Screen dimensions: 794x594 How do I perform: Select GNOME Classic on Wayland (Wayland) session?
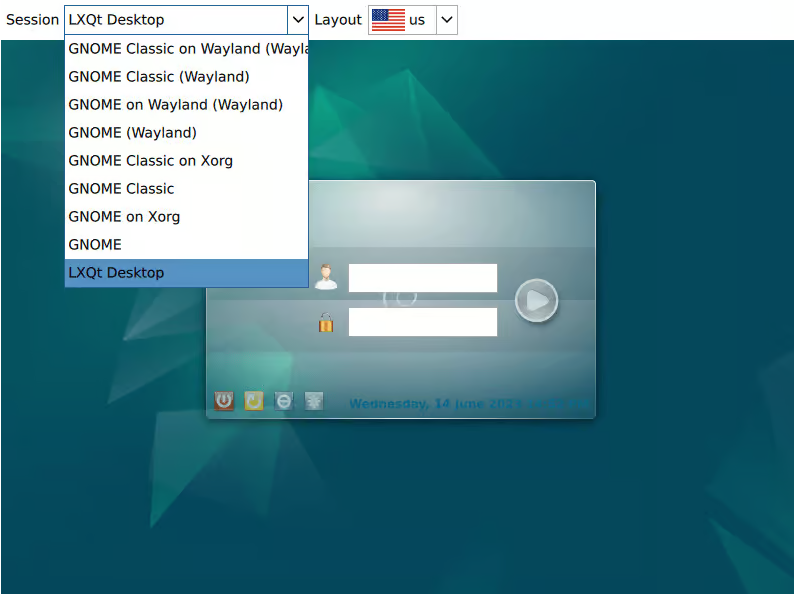point(186,49)
